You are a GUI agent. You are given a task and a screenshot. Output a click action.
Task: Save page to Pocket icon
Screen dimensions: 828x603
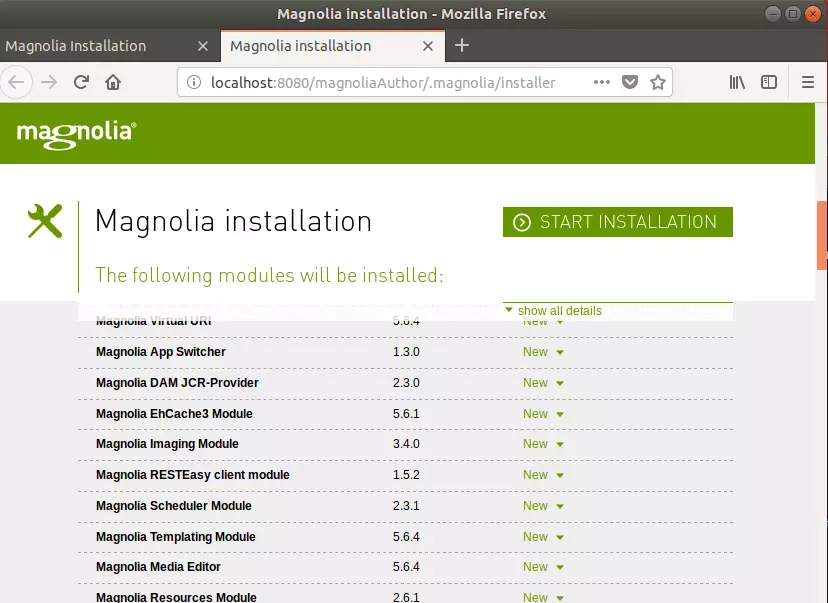coord(629,82)
